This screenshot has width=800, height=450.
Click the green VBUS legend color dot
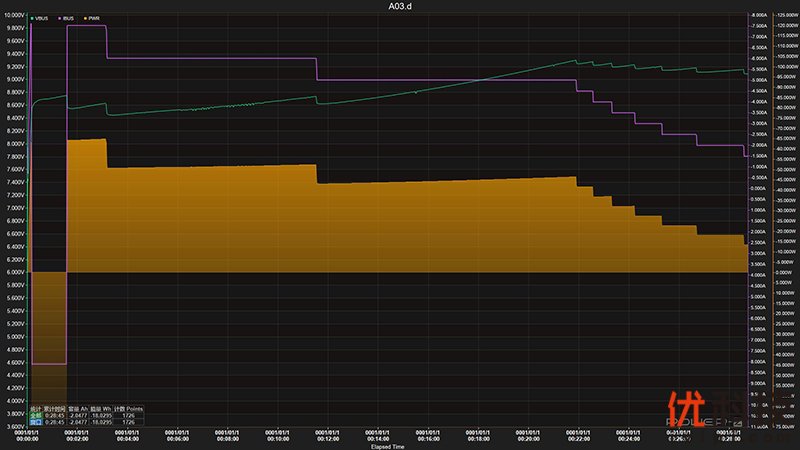(33, 18)
